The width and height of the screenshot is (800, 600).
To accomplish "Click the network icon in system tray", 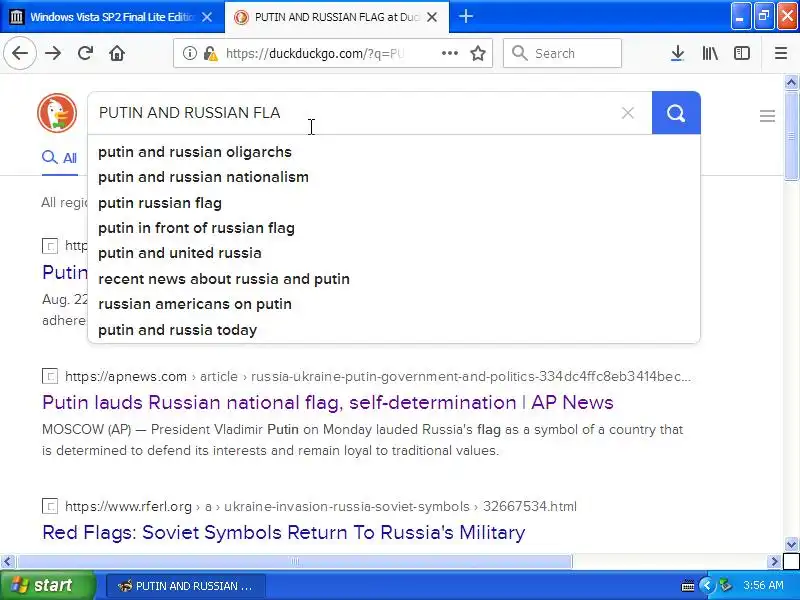I will click(725, 585).
